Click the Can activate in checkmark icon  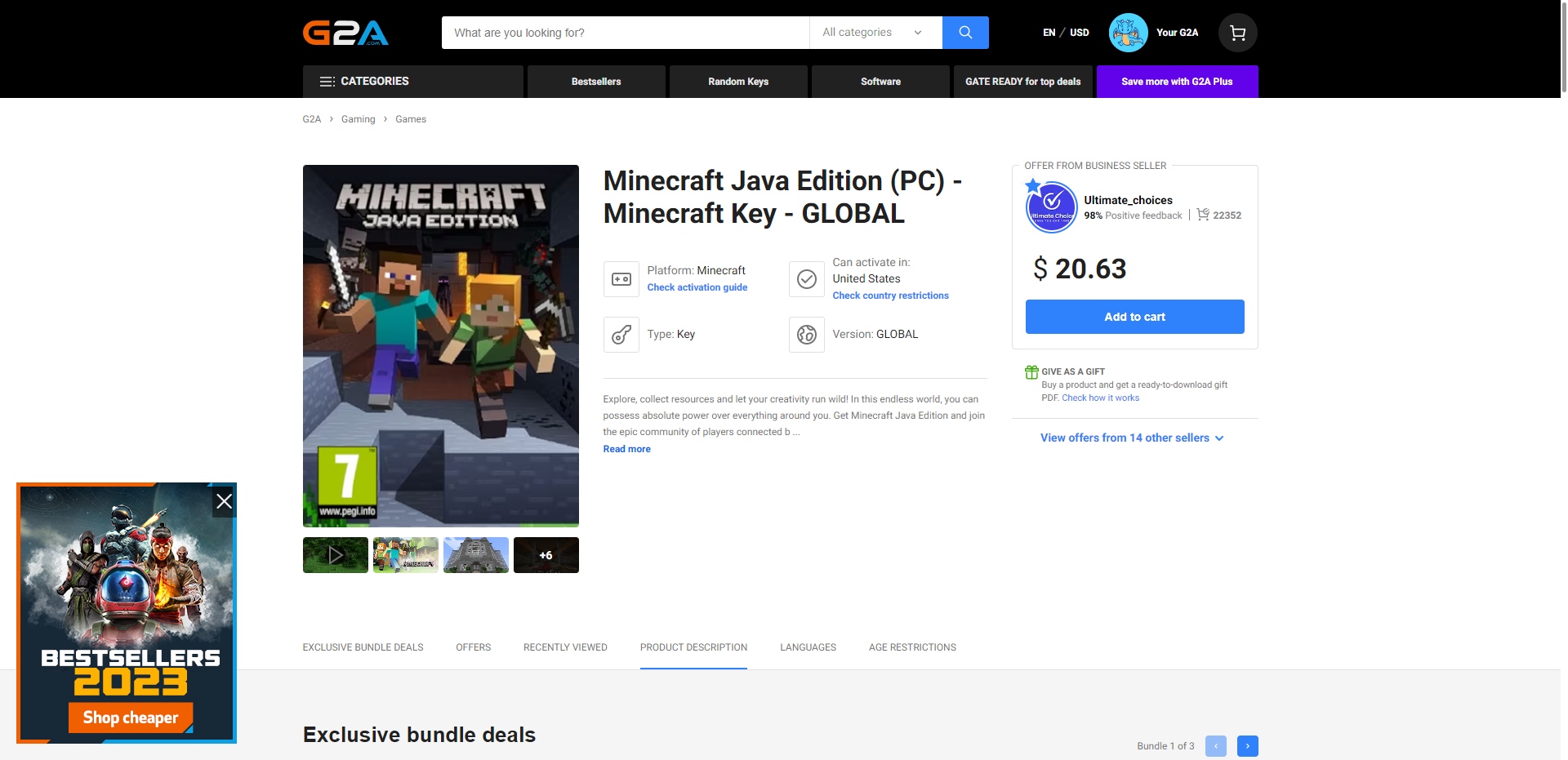[x=807, y=279]
